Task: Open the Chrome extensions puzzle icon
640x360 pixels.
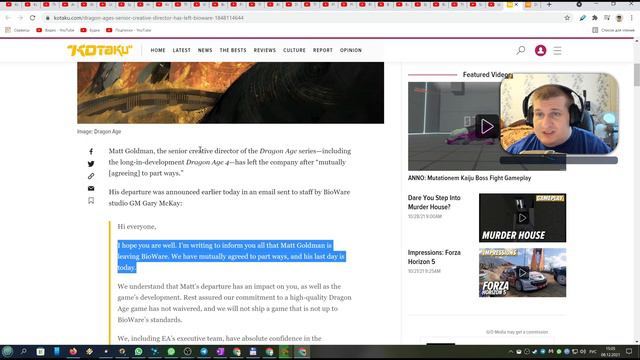Action: [x=595, y=18]
